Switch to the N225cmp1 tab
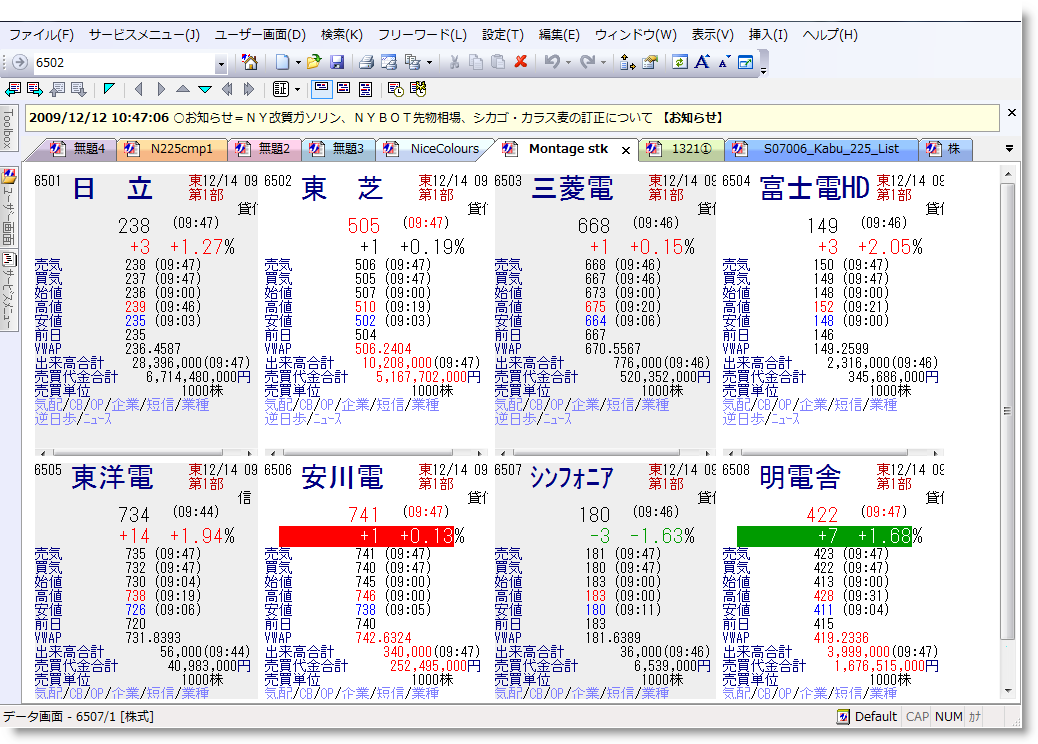 [x=173, y=149]
